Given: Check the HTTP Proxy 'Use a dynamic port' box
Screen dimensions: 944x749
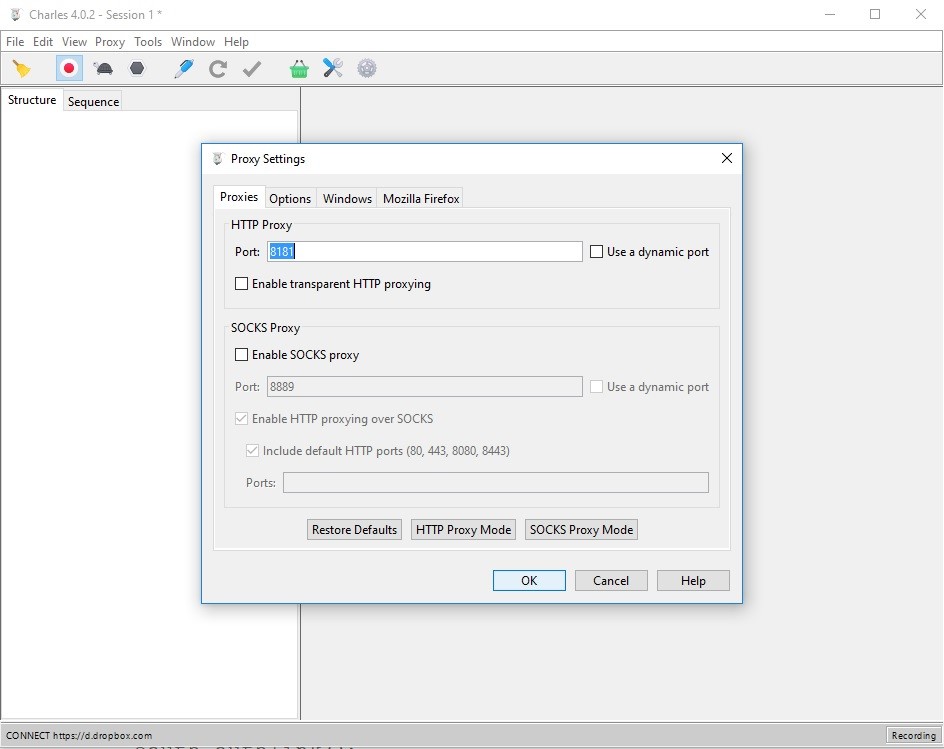Looking at the screenshot, I should pyautogui.click(x=597, y=252).
